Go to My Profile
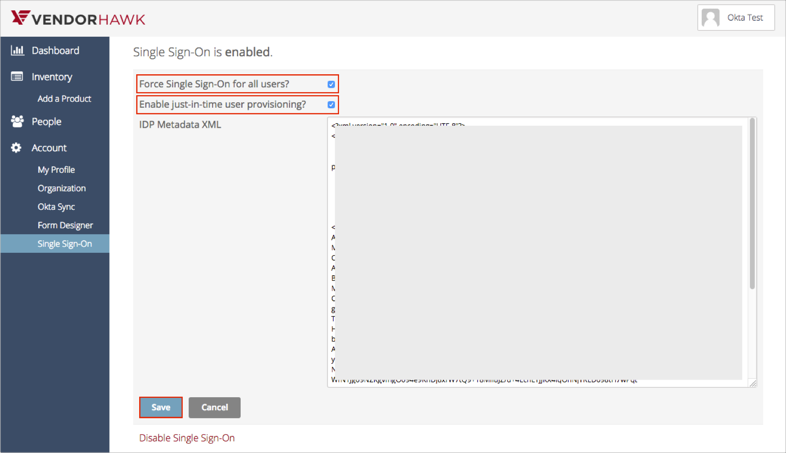This screenshot has height=453, width=786. click(56, 170)
